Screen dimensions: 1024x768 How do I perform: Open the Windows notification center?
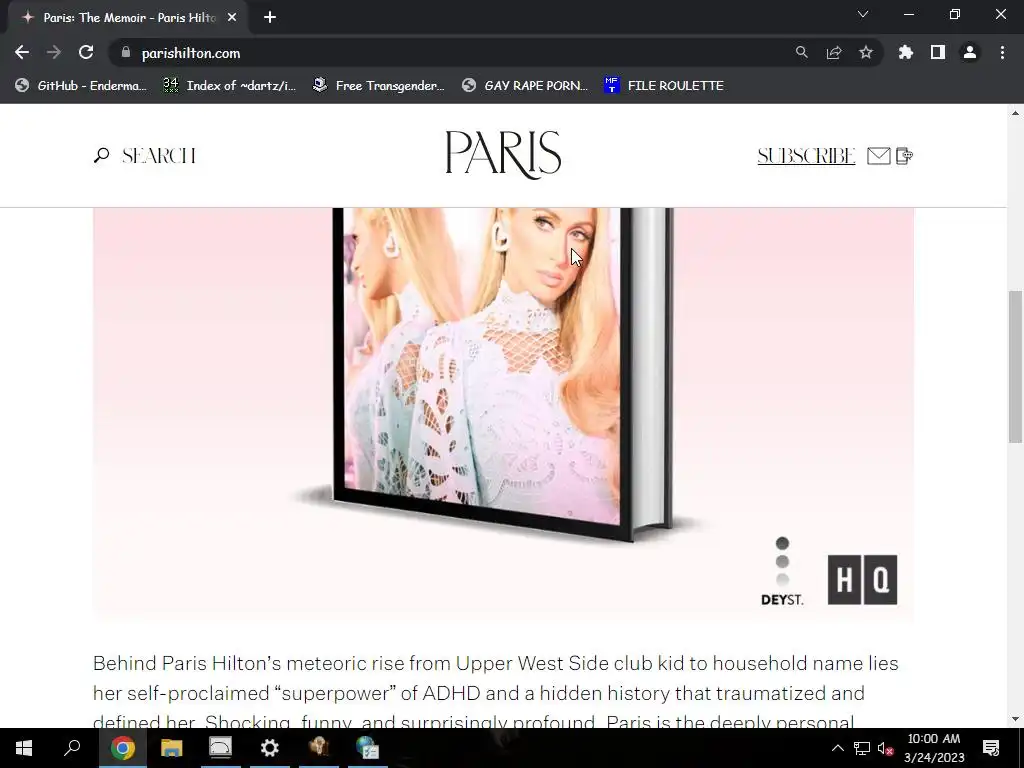pyautogui.click(x=991, y=748)
